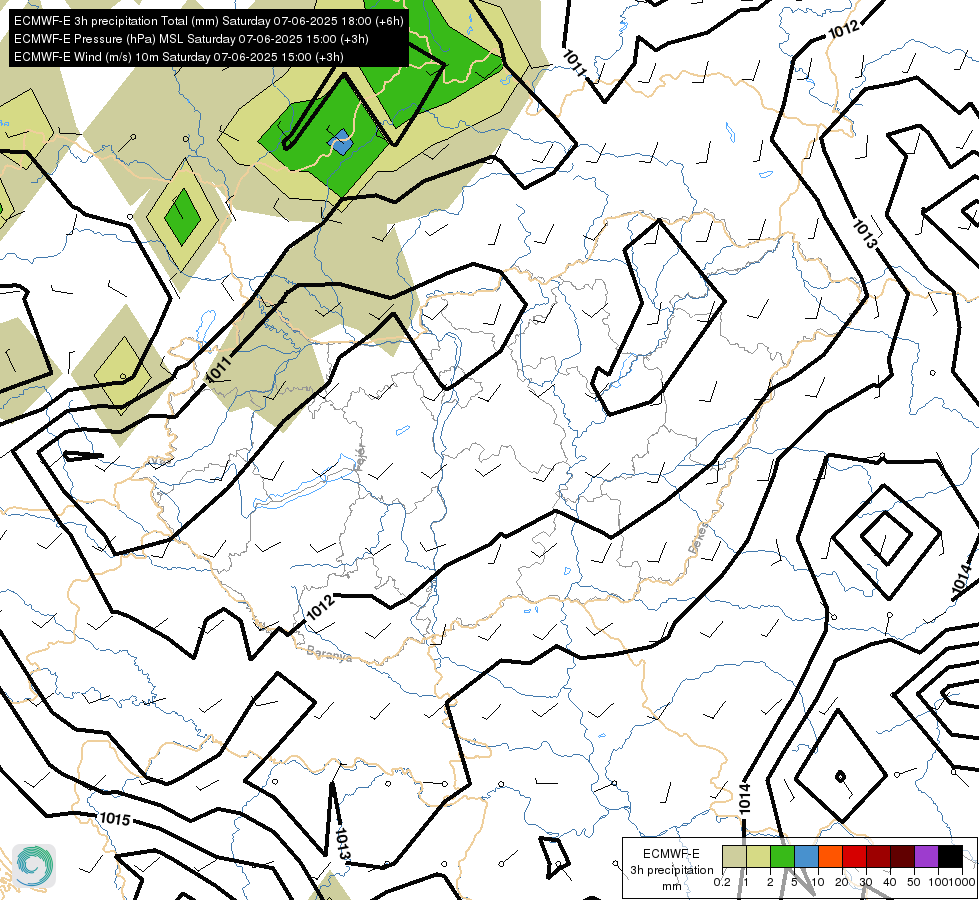Click the swirl logo icon in the corner
The height and width of the screenshot is (900, 979).
34,866
